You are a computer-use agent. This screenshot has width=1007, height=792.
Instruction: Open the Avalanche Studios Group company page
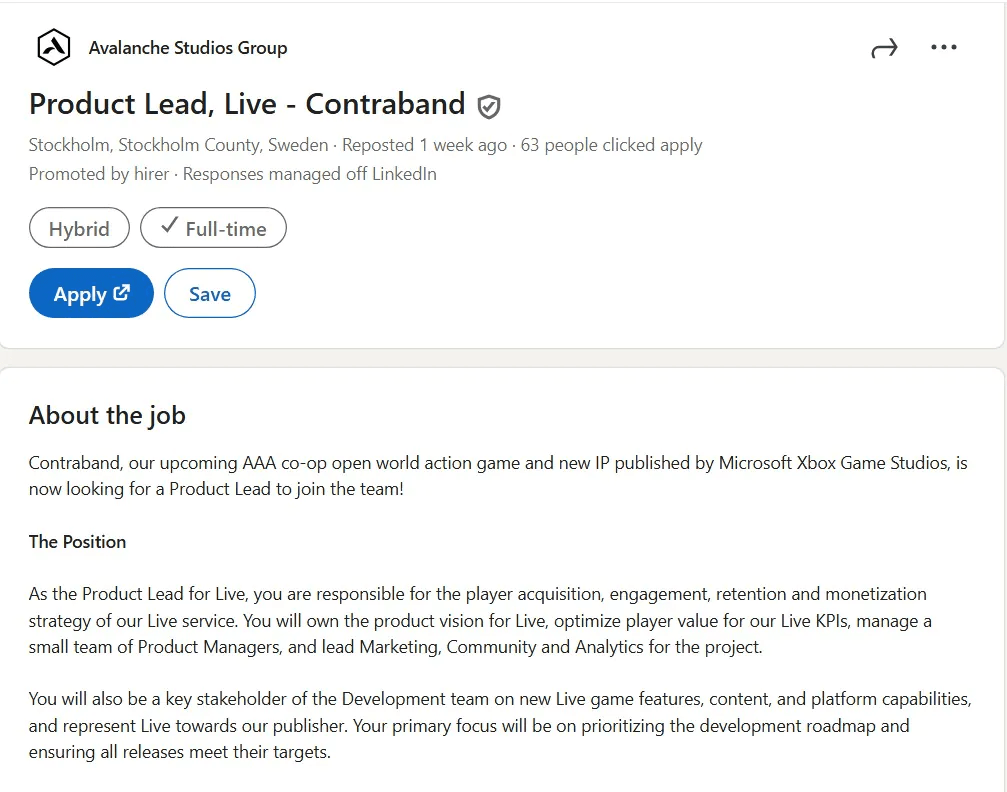click(187, 48)
